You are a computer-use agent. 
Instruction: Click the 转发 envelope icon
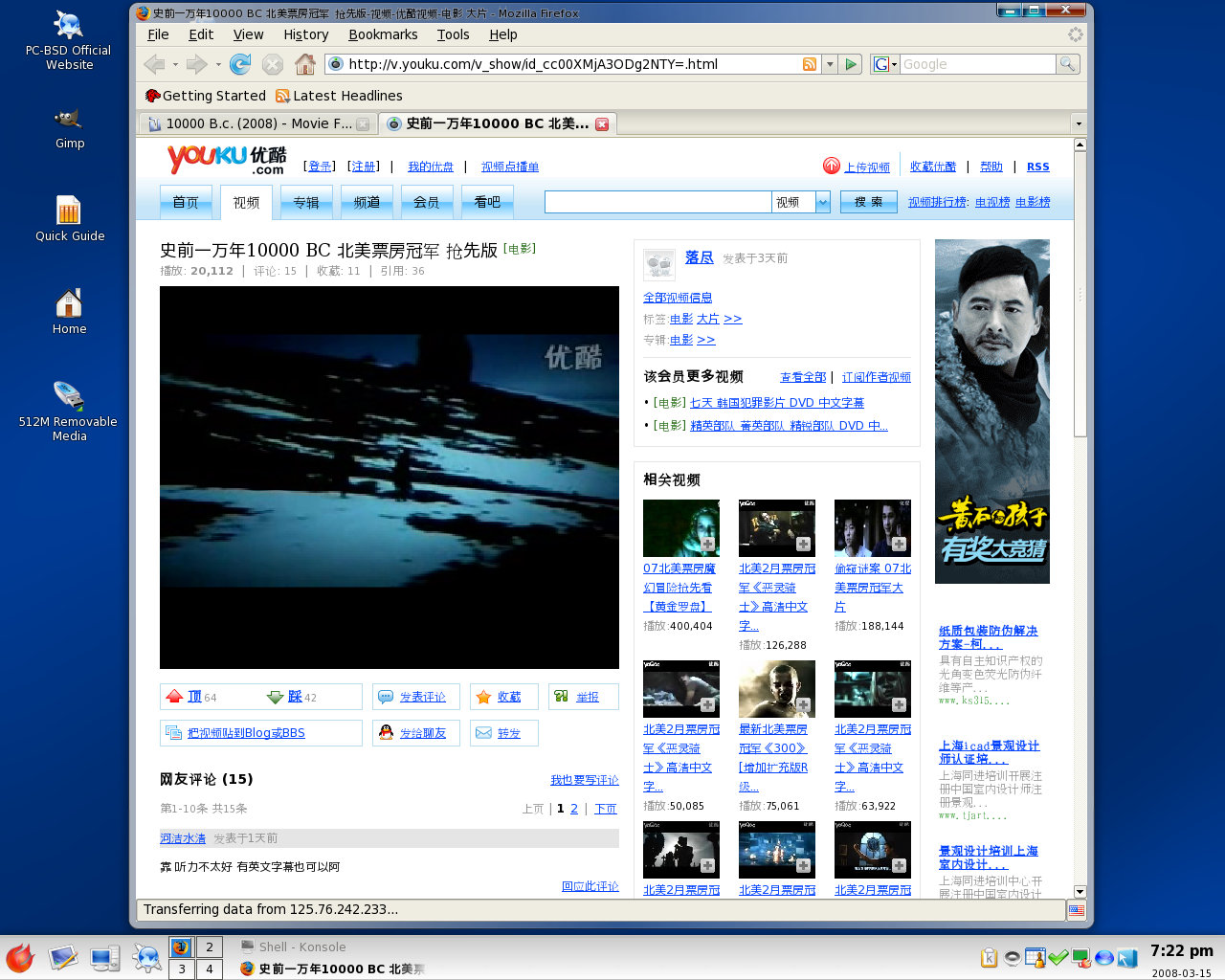pos(484,733)
